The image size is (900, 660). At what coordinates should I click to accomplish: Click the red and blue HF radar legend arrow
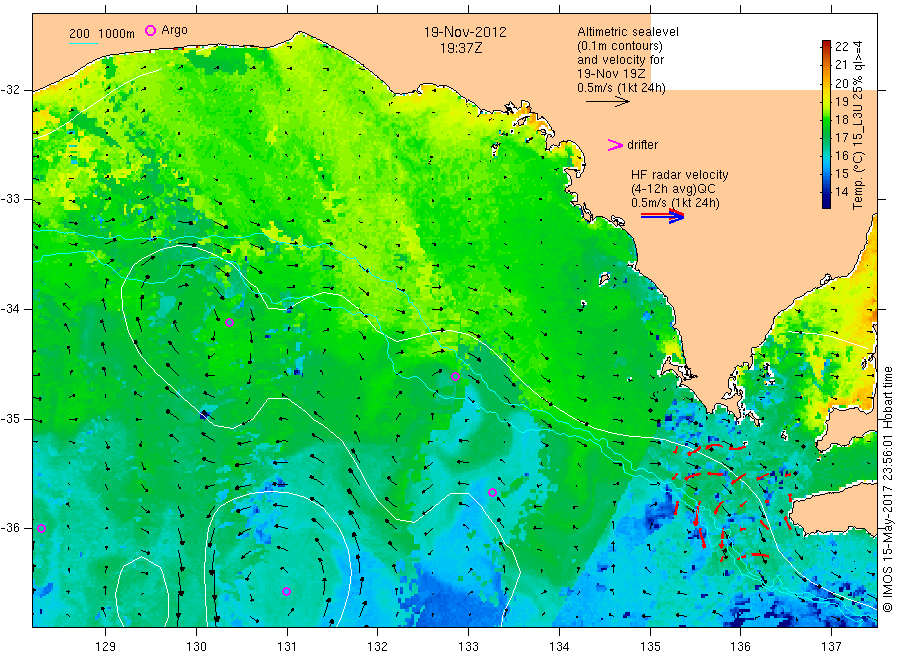pyautogui.click(x=662, y=216)
